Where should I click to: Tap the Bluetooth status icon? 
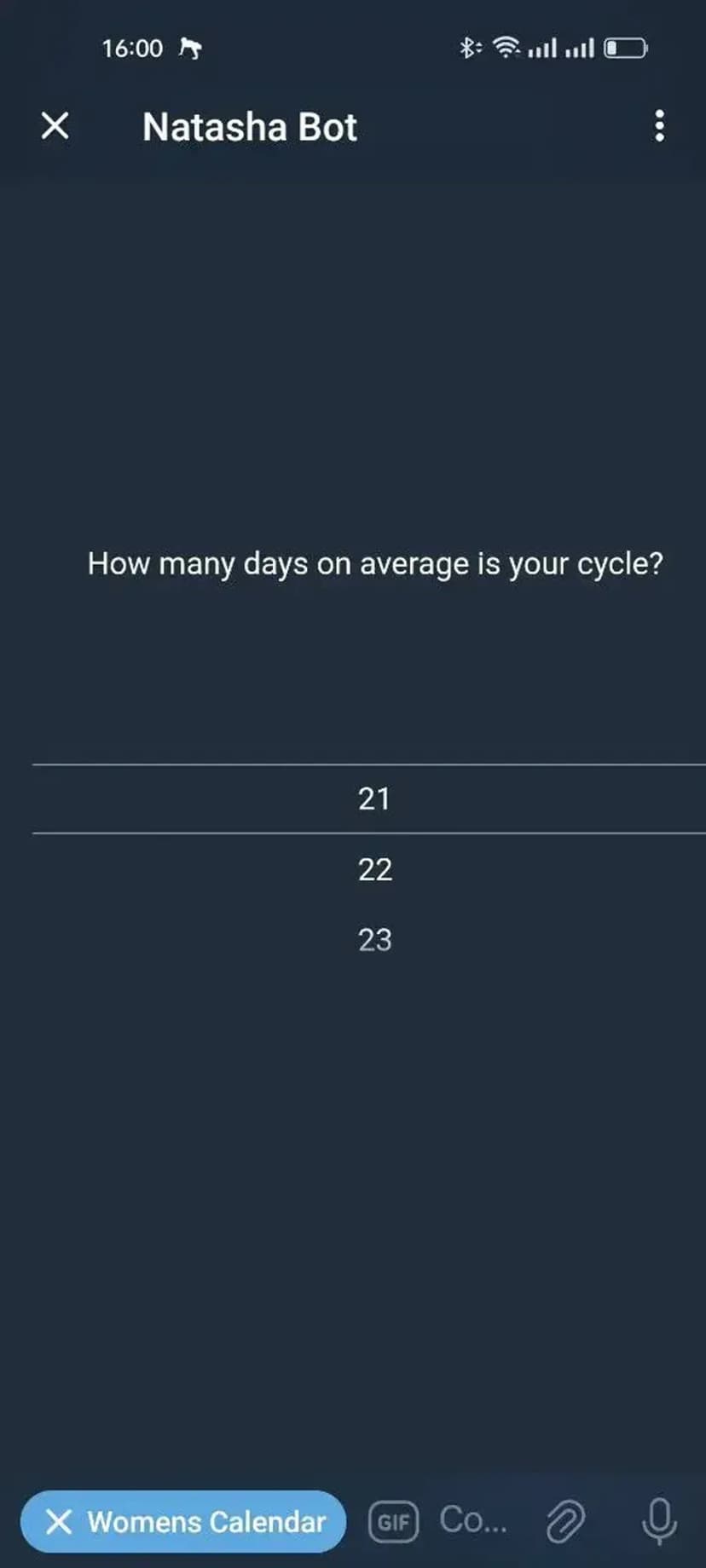[469, 48]
